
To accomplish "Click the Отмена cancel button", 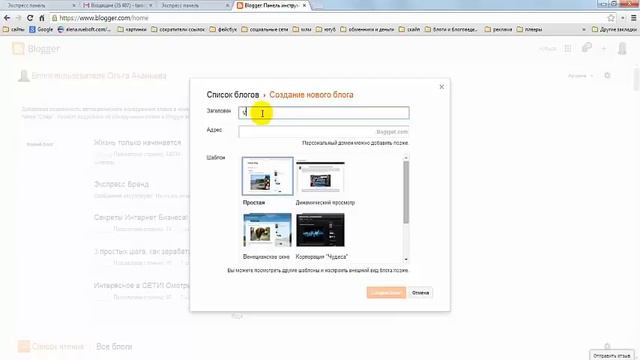I will click(x=420, y=293).
